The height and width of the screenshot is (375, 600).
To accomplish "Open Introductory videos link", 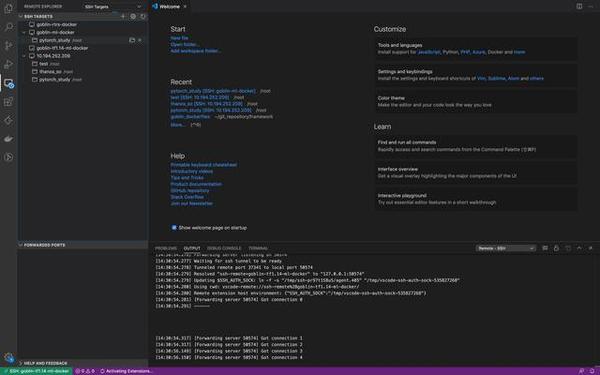I will 192,171.
